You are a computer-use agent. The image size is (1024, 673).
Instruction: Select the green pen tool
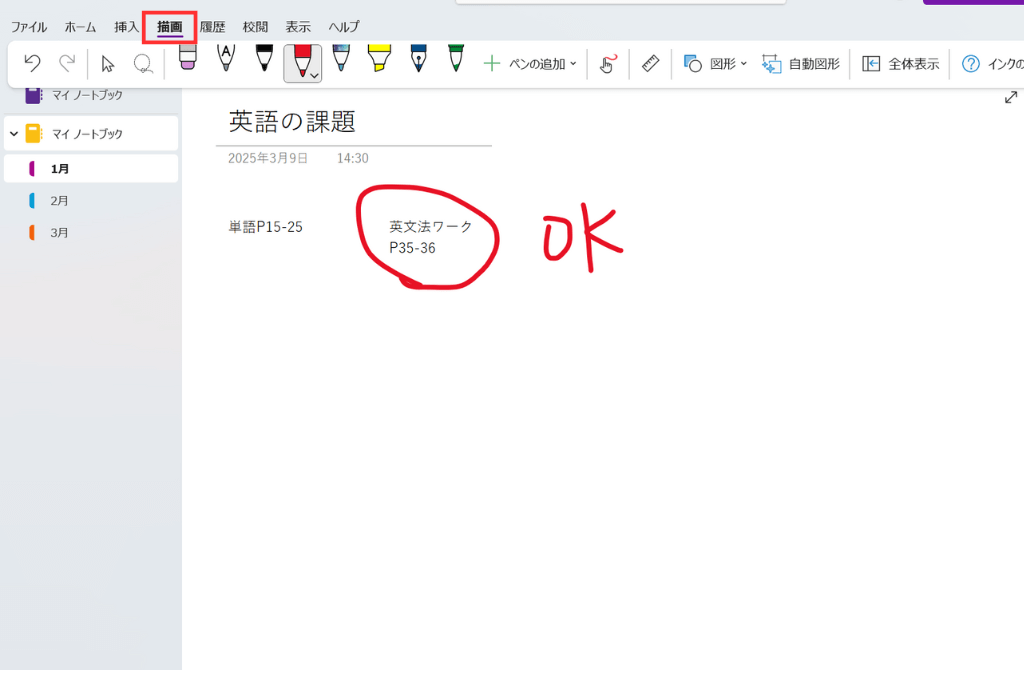tap(456, 59)
